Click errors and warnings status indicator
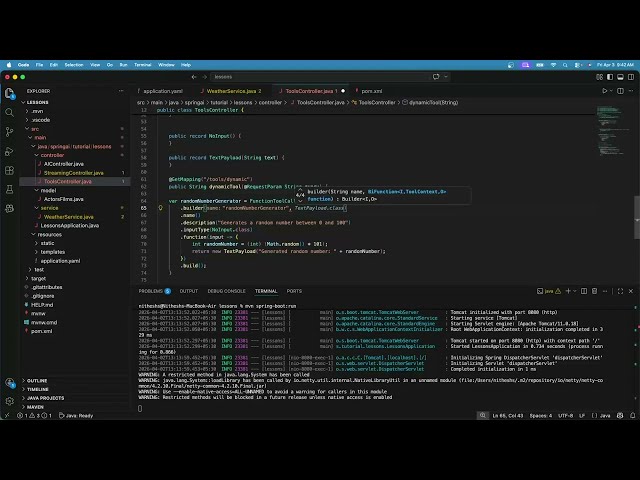The image size is (640, 480). tap(34, 416)
